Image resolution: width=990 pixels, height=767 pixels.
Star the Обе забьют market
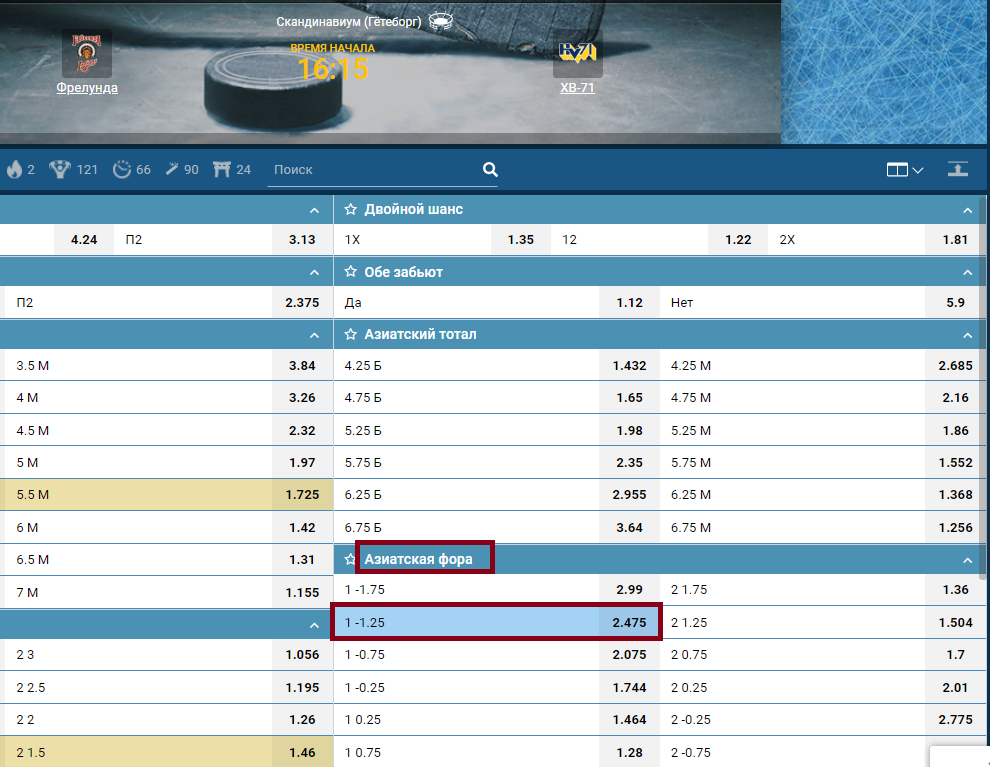(x=351, y=272)
